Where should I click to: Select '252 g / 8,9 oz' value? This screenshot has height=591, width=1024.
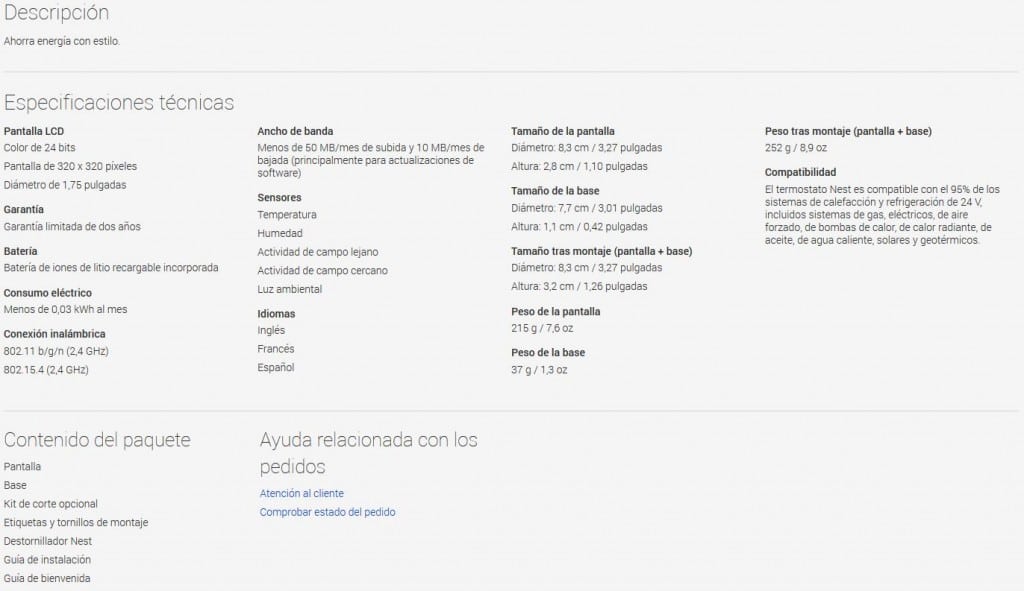click(x=796, y=148)
